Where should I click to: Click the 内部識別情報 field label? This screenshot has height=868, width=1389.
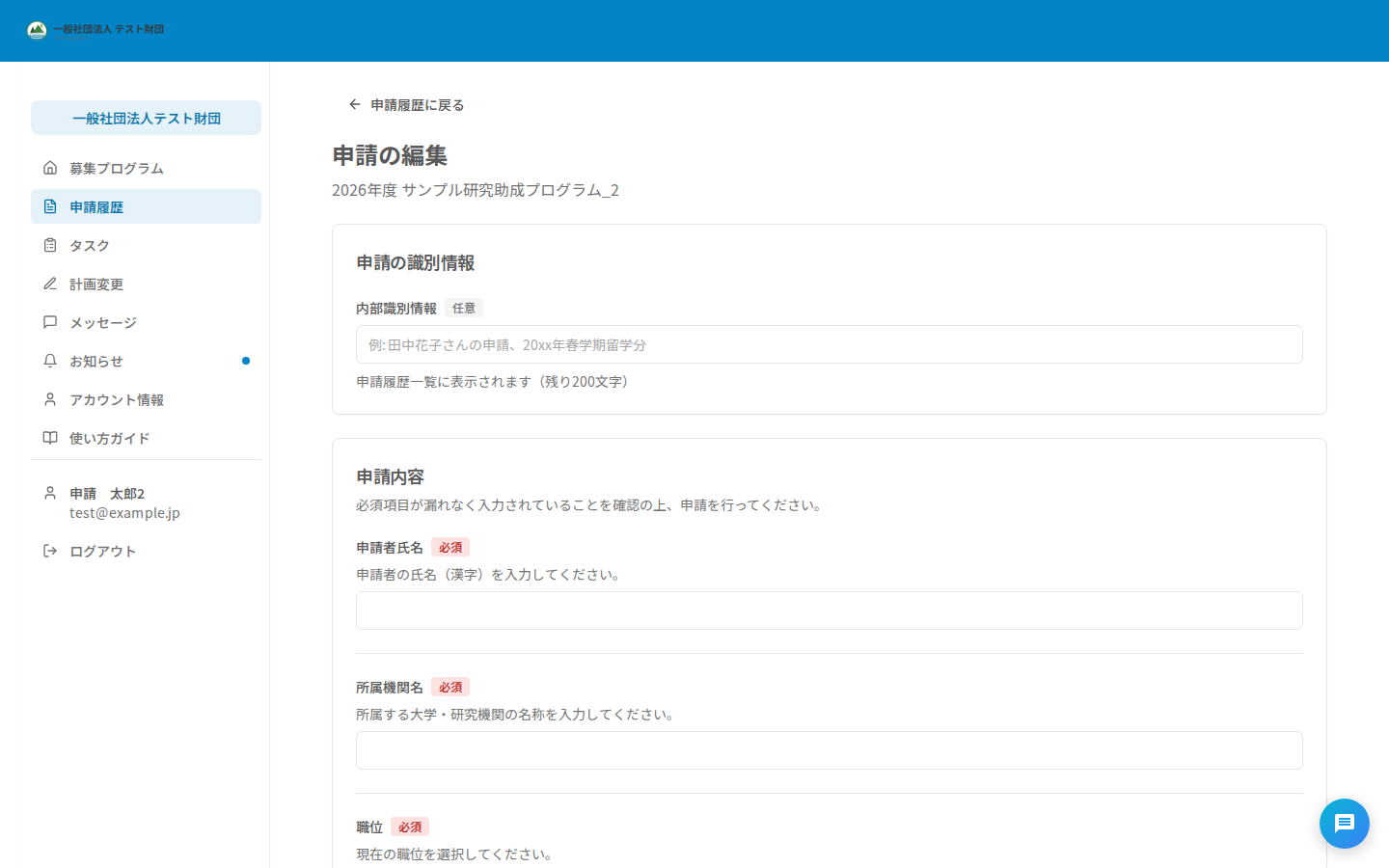click(396, 309)
